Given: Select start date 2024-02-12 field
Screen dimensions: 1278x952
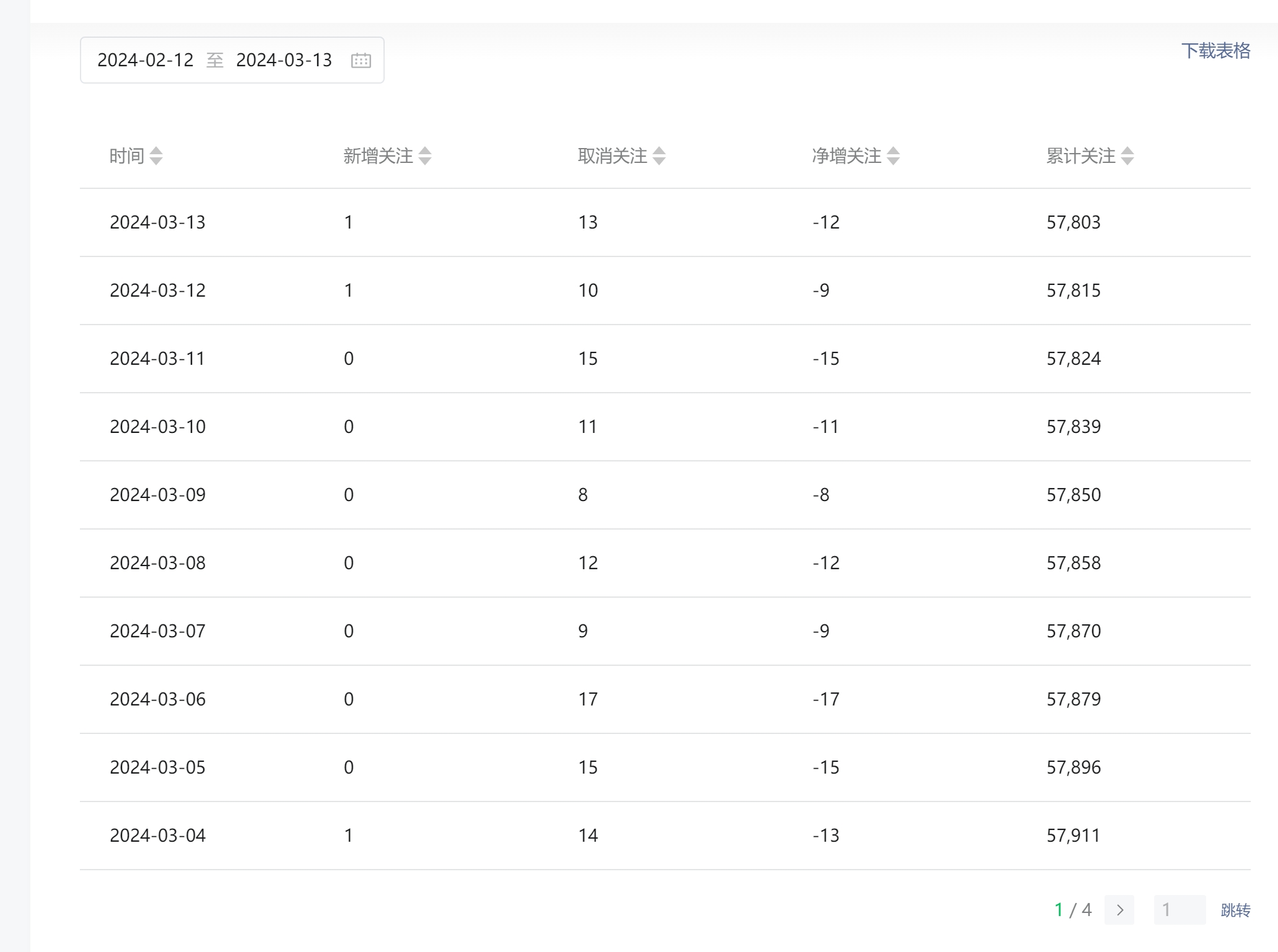Looking at the screenshot, I should click(146, 60).
